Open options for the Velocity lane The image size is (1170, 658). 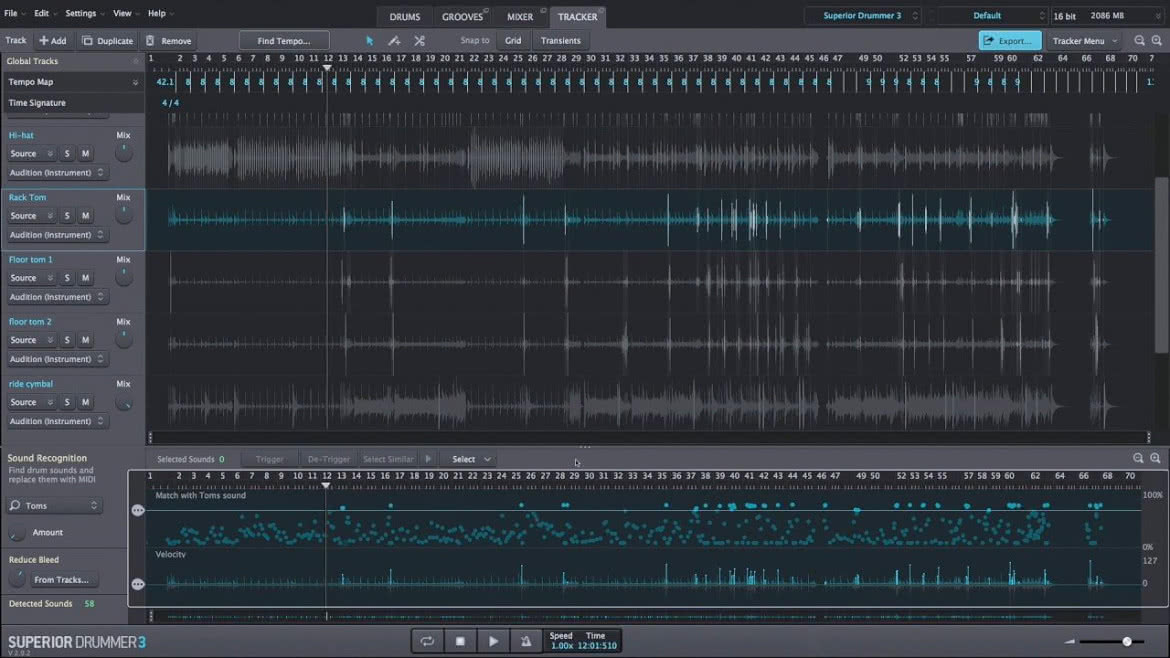point(138,584)
